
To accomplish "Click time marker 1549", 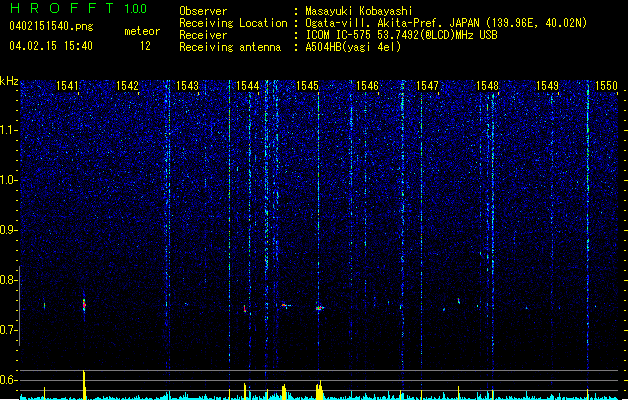I will coord(547,86).
